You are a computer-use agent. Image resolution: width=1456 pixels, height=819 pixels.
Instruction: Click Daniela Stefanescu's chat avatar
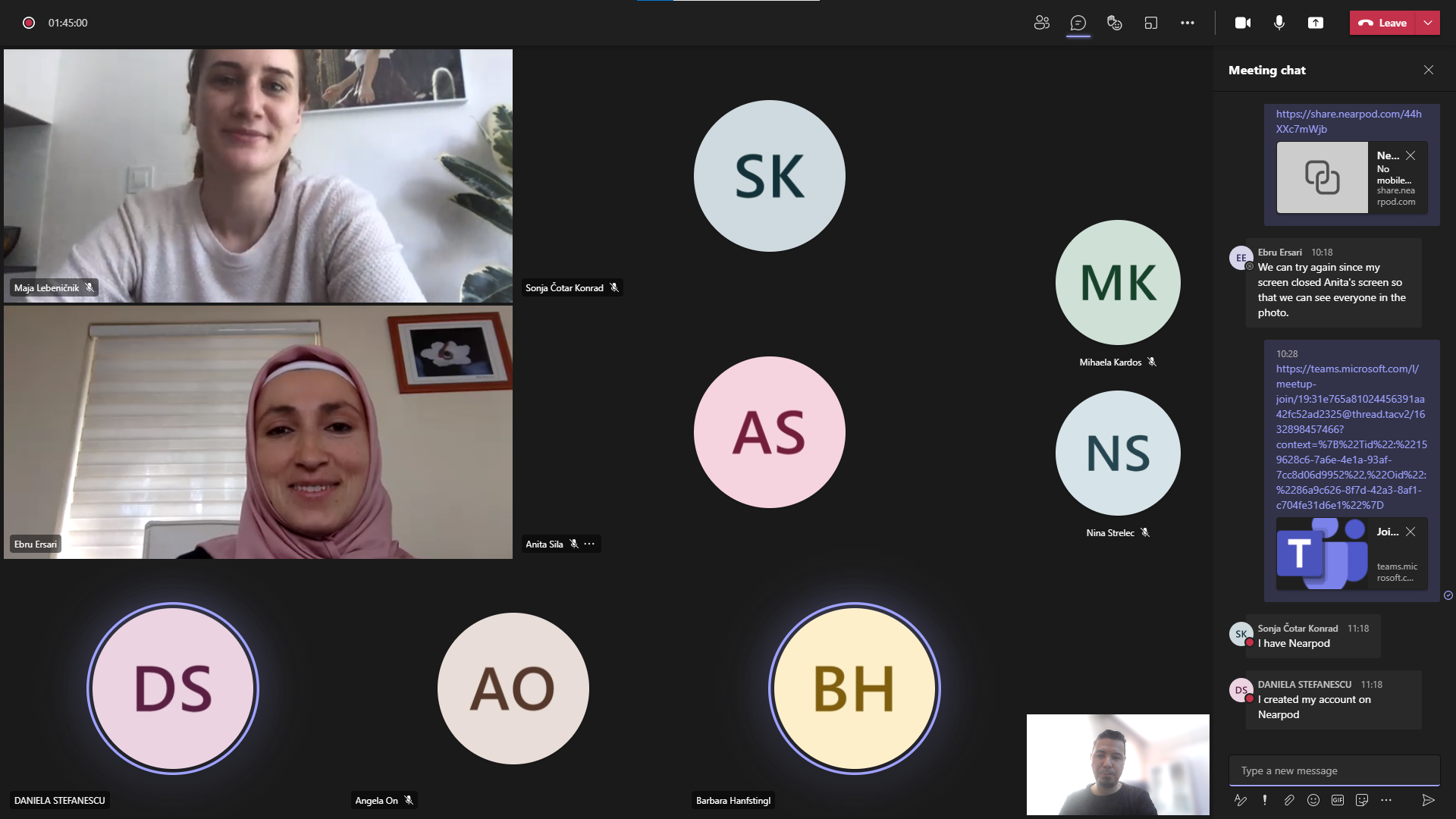pos(1241,690)
